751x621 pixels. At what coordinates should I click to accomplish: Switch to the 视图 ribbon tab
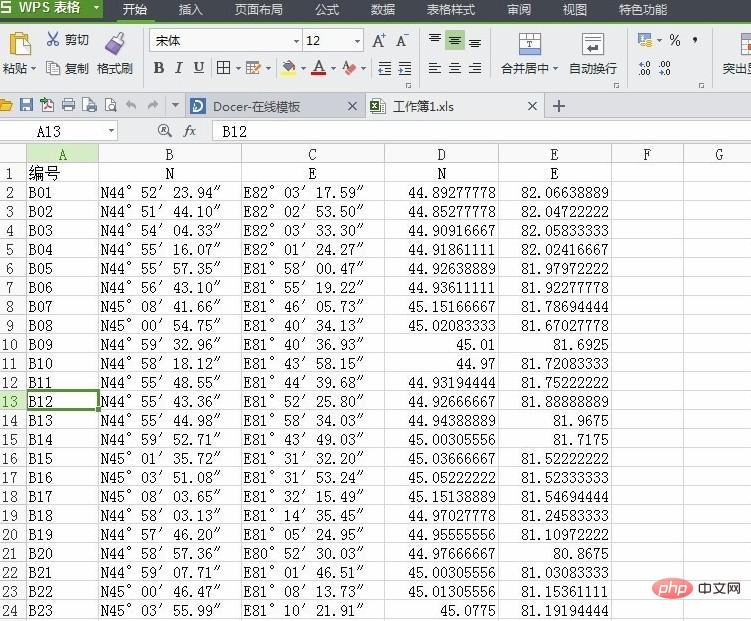click(x=575, y=9)
